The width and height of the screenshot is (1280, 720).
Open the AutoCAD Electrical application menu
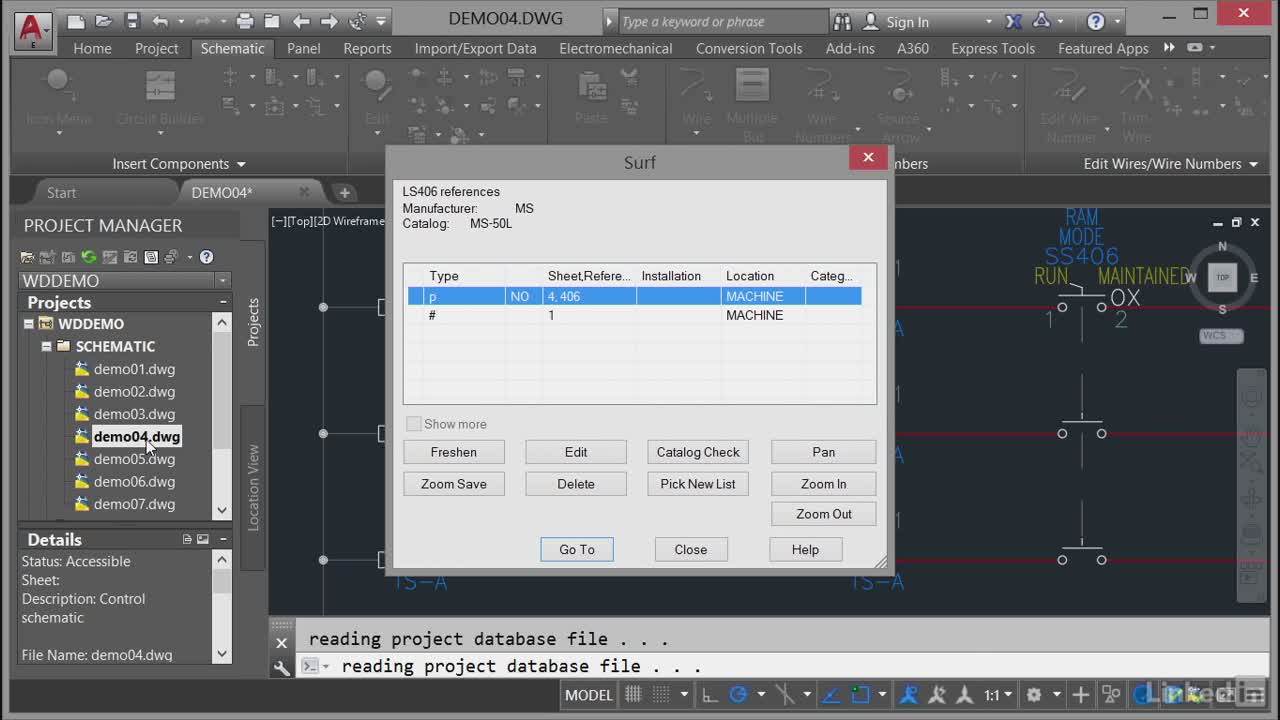(31, 30)
